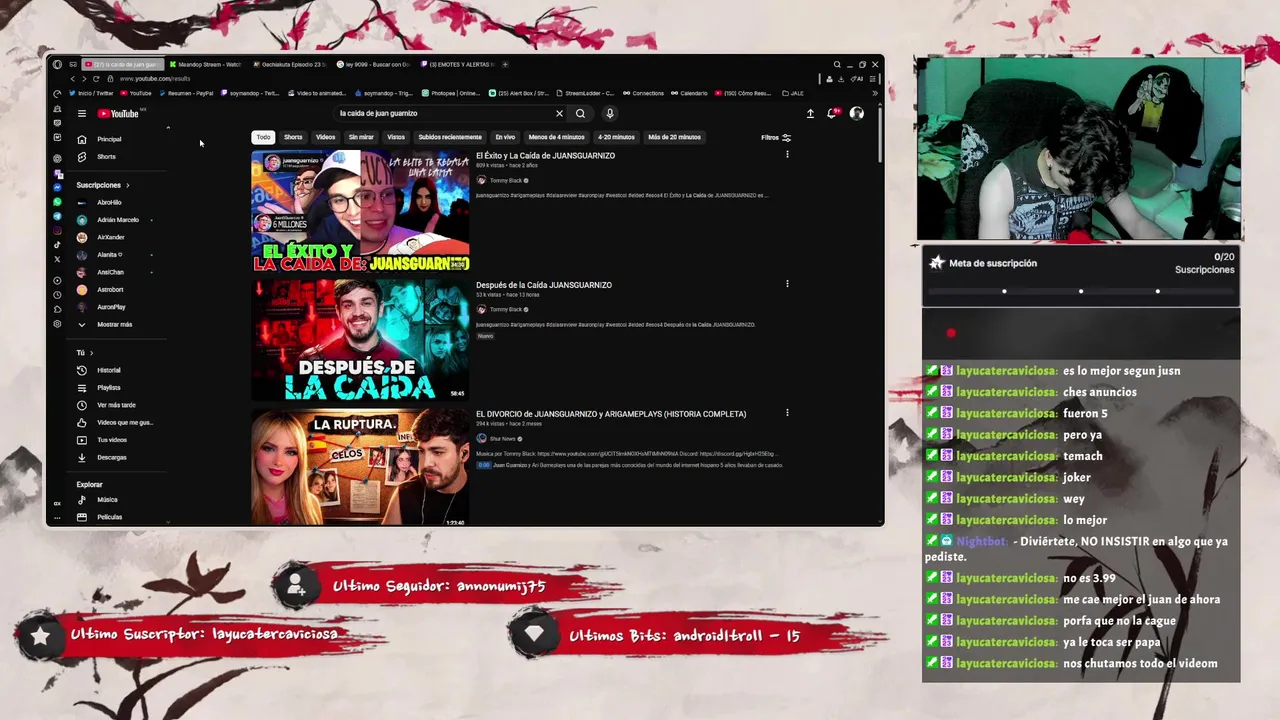This screenshot has height=720, width=1280.
Task: Open the browser tab search magnifier
Action: click(x=837, y=64)
